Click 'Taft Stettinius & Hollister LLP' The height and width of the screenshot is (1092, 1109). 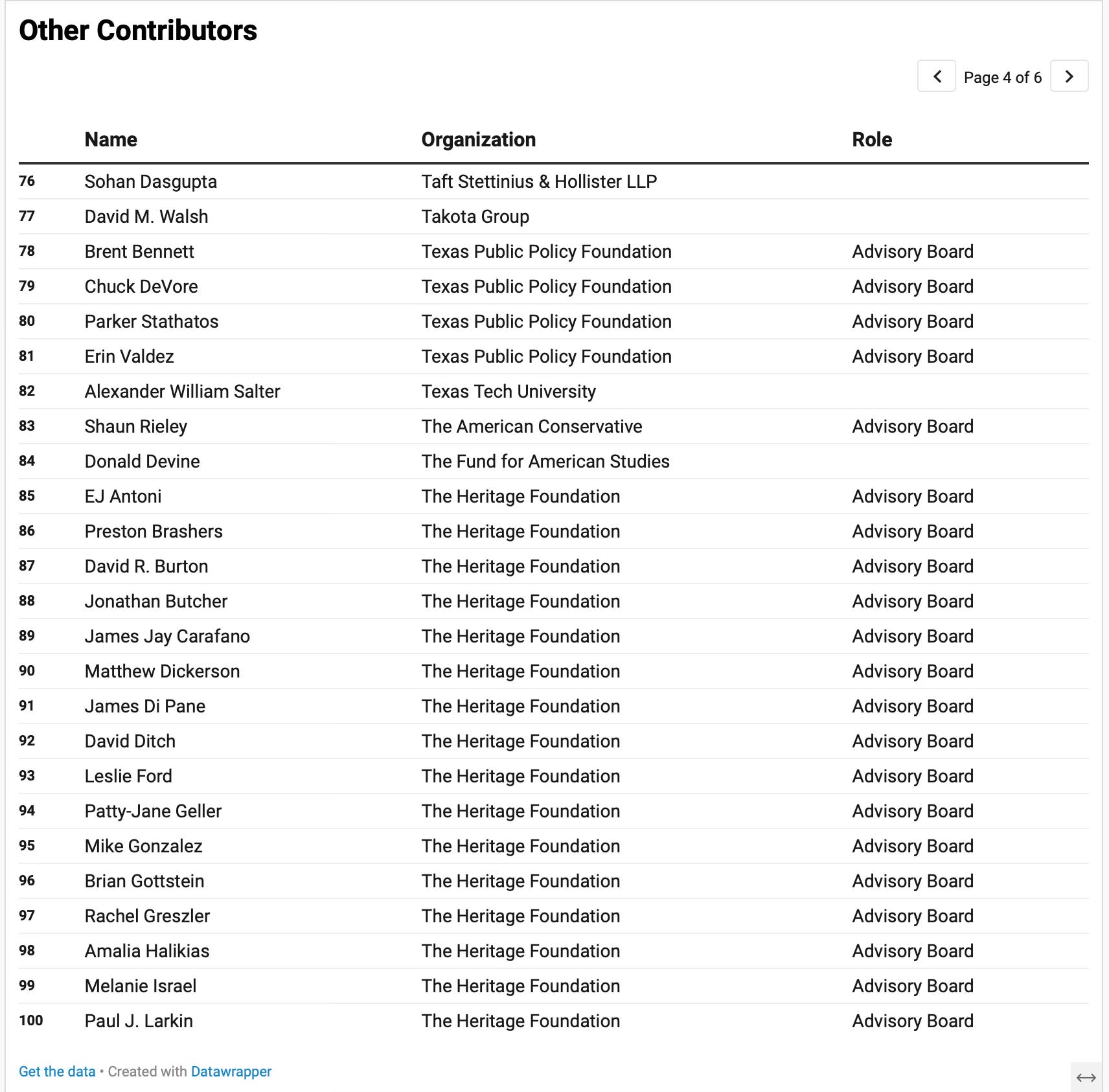coord(539,181)
